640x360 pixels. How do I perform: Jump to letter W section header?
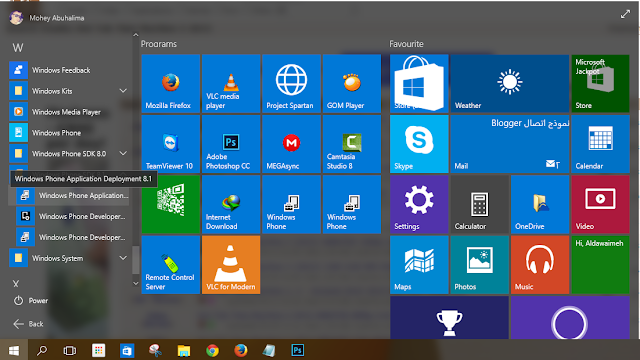[x=18, y=48]
